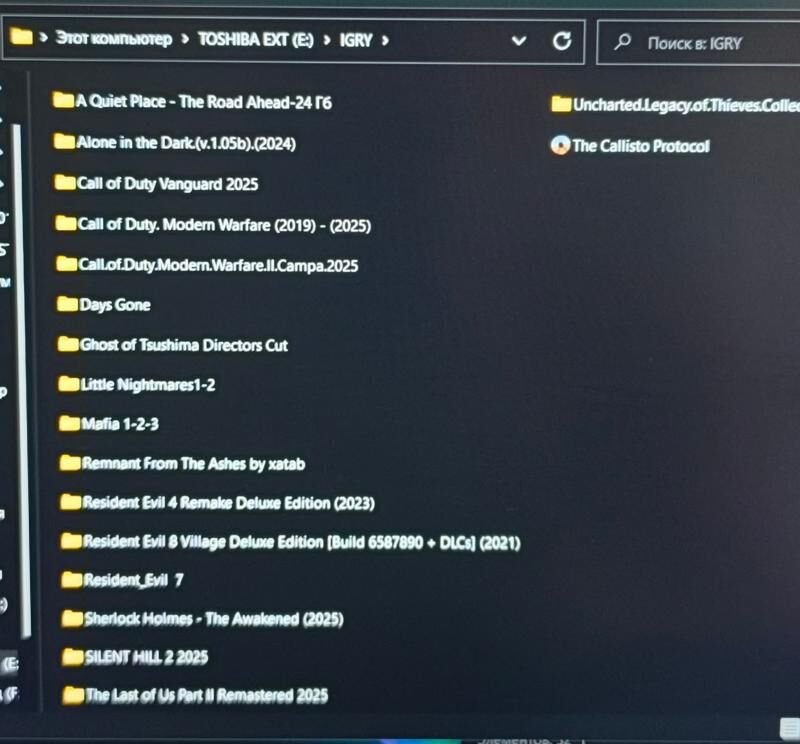This screenshot has width=800, height=744.
Task: Select Alone in the Dark.(v.1.05b).(2024)
Action: [x=174, y=142]
